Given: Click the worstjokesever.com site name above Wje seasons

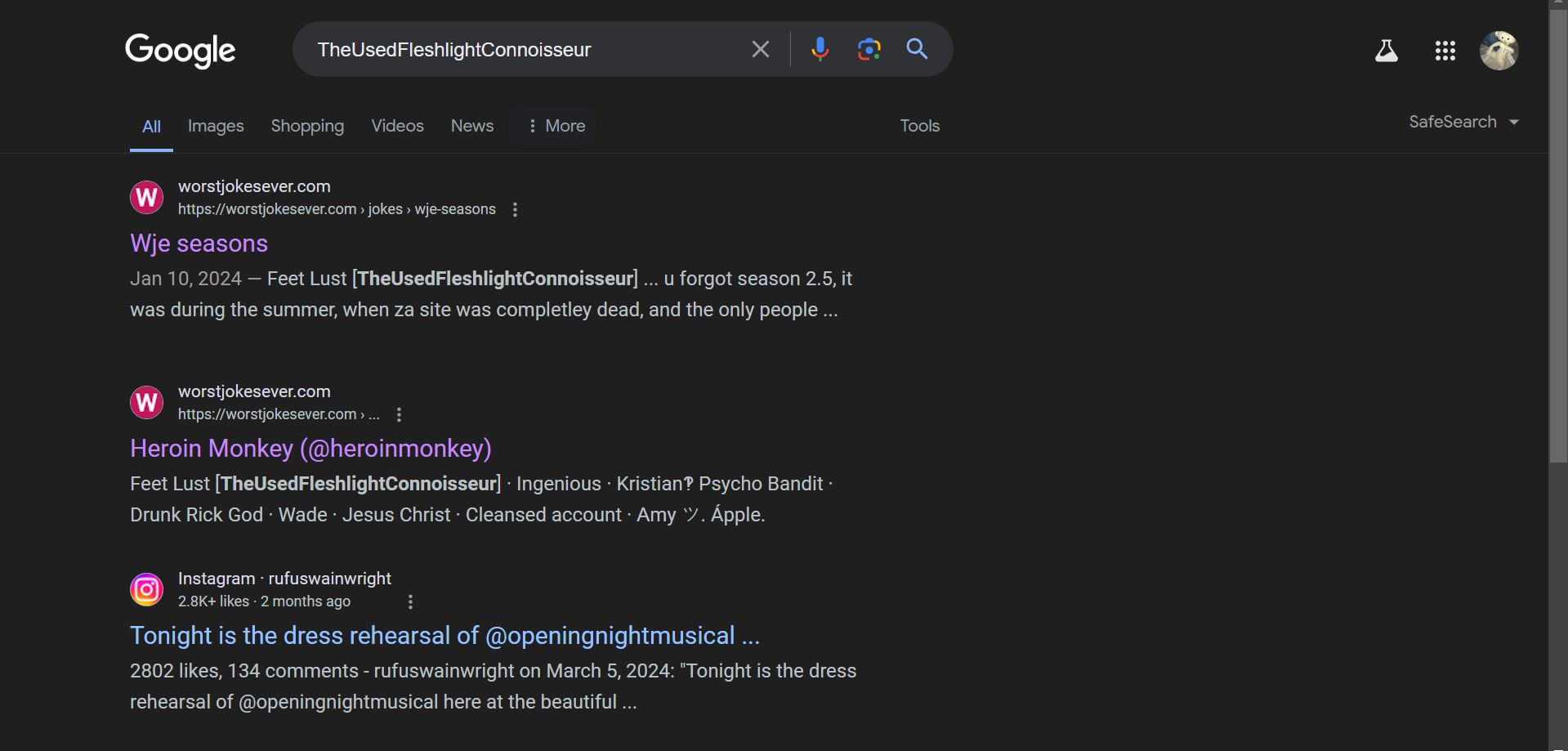Looking at the screenshot, I should tap(254, 186).
